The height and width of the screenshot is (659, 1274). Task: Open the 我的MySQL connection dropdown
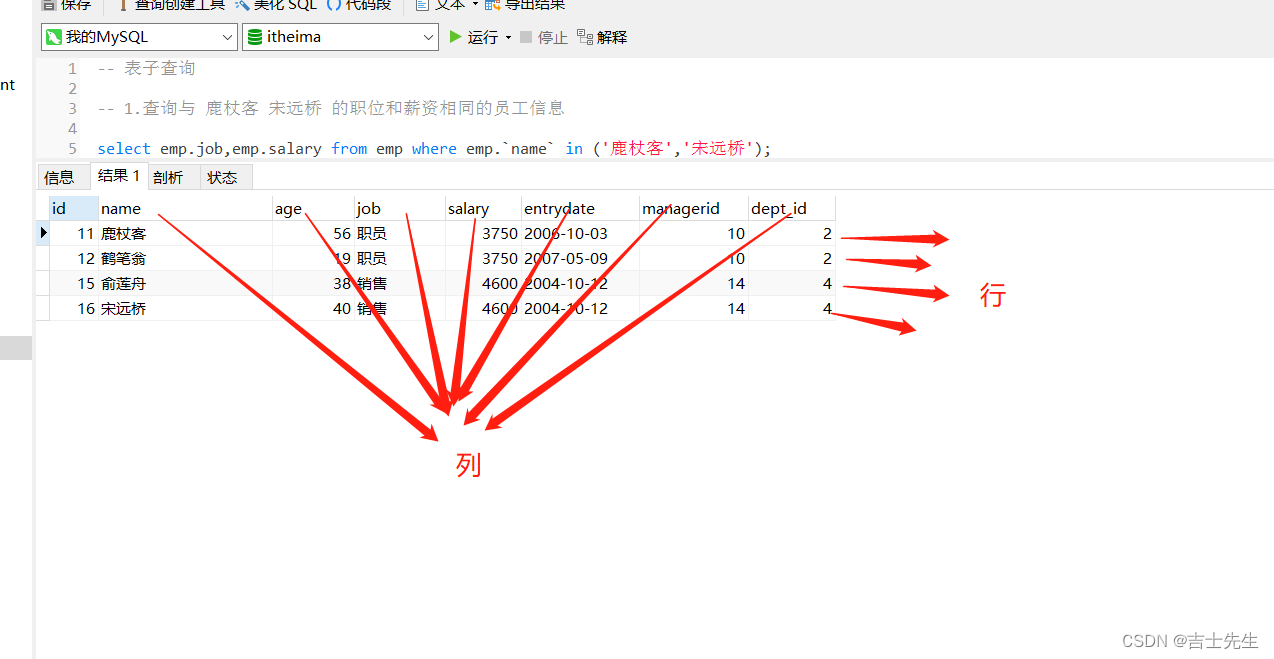139,37
